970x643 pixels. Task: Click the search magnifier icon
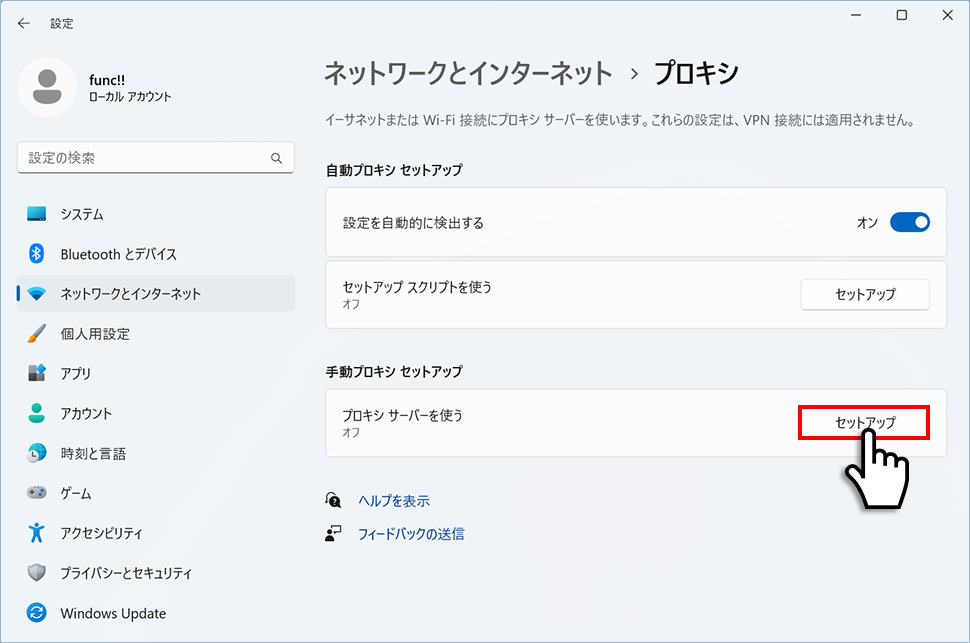click(x=277, y=158)
